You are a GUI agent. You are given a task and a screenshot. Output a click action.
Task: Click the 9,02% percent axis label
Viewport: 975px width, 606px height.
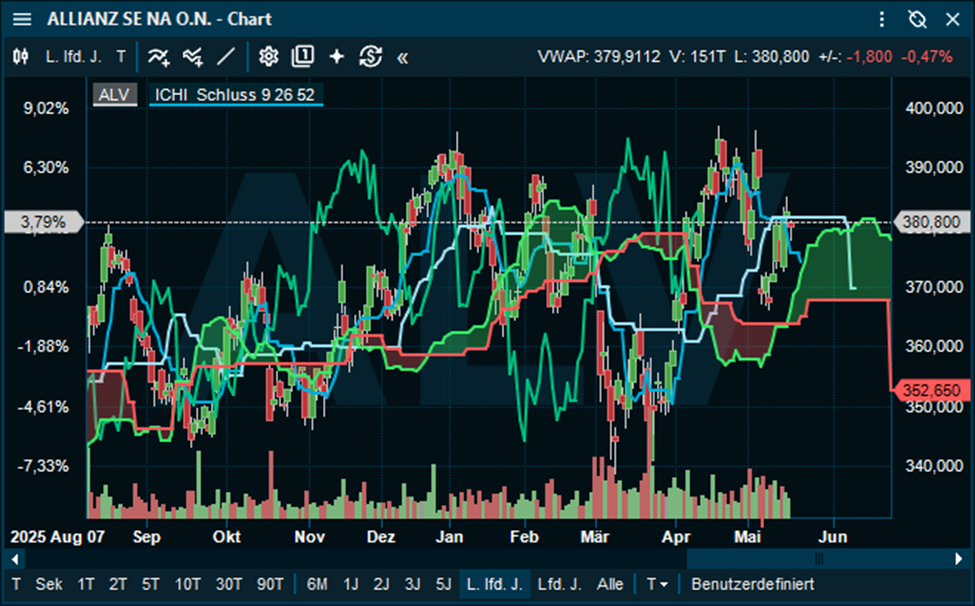(46, 108)
